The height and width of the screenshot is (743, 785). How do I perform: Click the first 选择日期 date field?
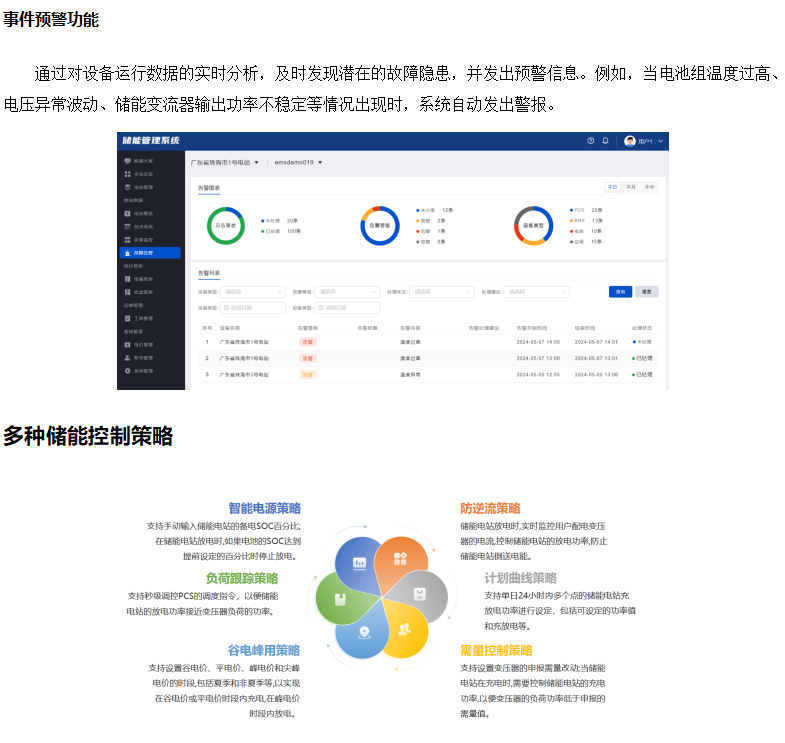[x=253, y=308]
